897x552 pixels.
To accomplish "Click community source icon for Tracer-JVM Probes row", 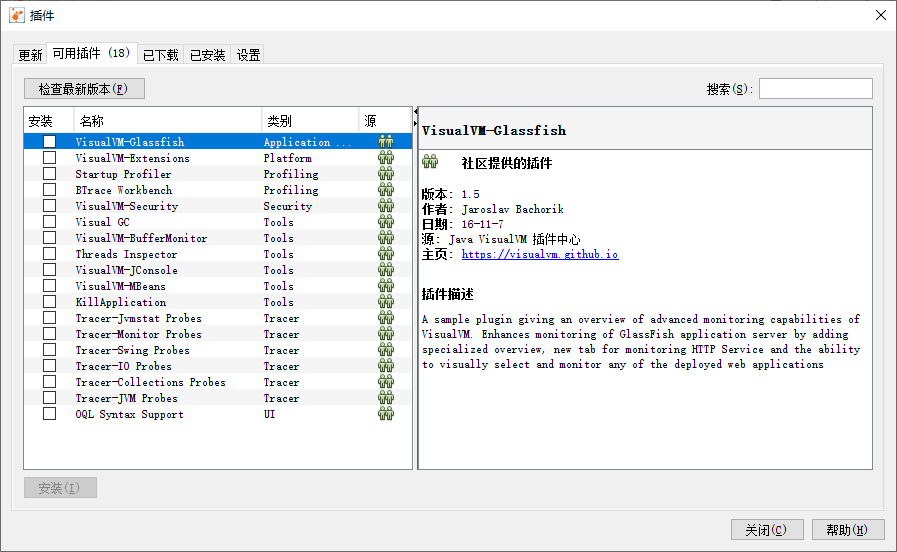I will coord(386,398).
